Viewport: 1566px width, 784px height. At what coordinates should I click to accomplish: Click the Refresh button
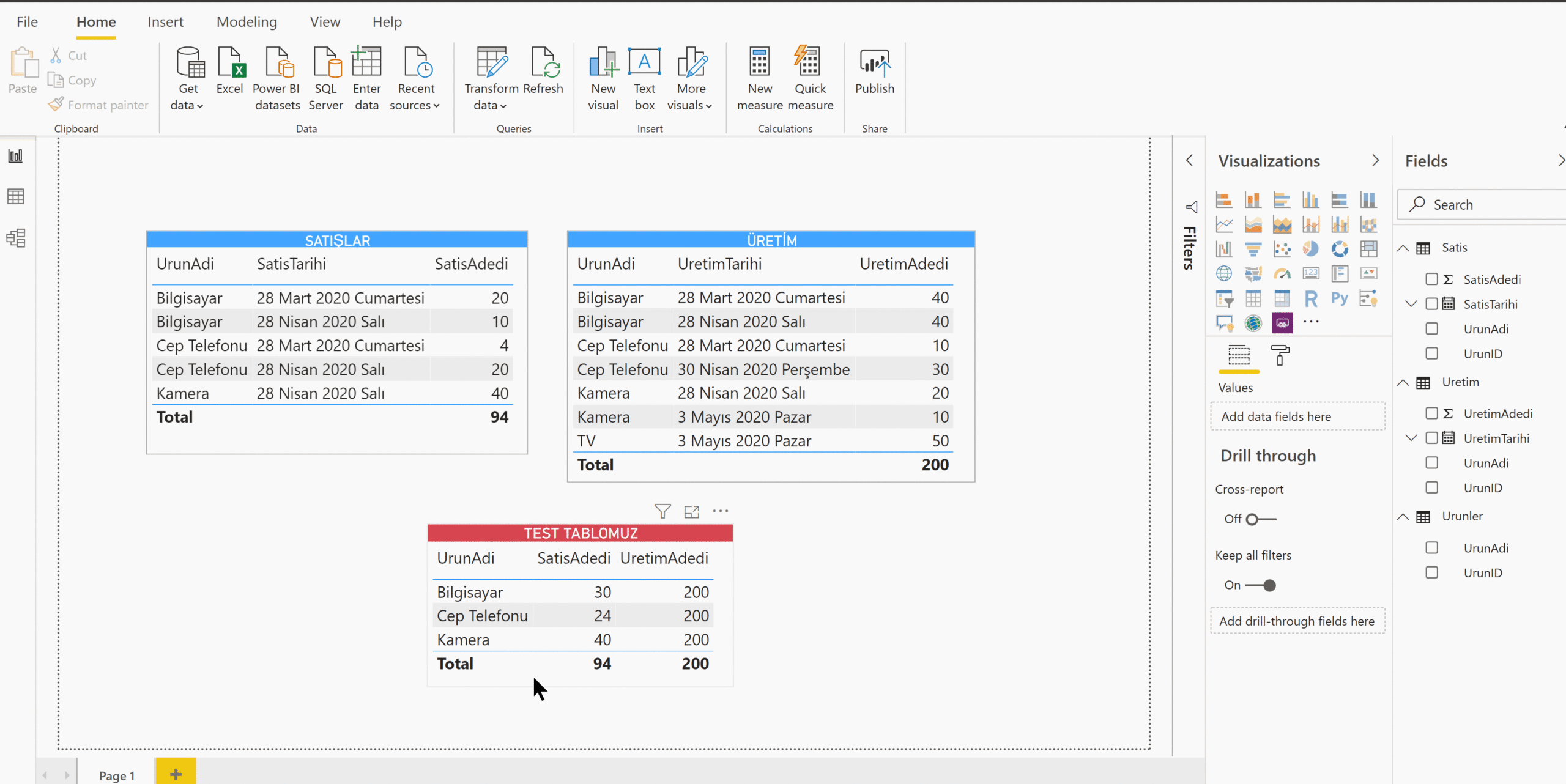[x=543, y=71]
